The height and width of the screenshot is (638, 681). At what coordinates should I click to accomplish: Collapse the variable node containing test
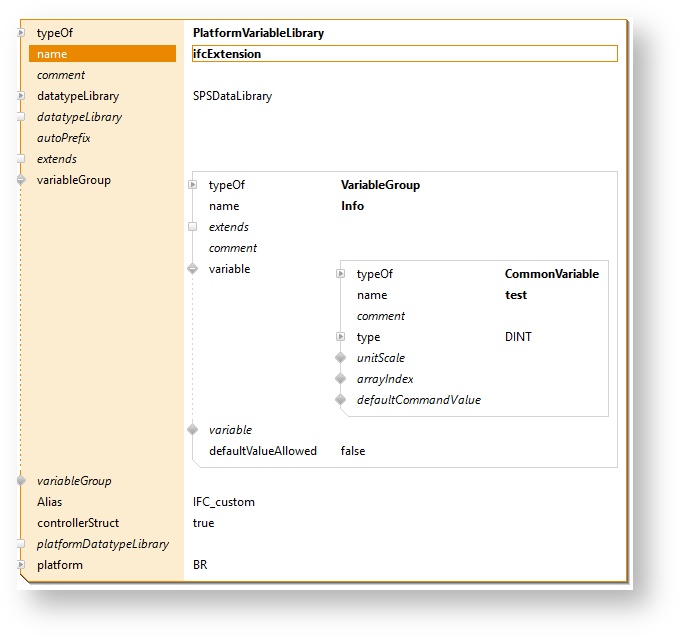pyautogui.click(x=193, y=269)
